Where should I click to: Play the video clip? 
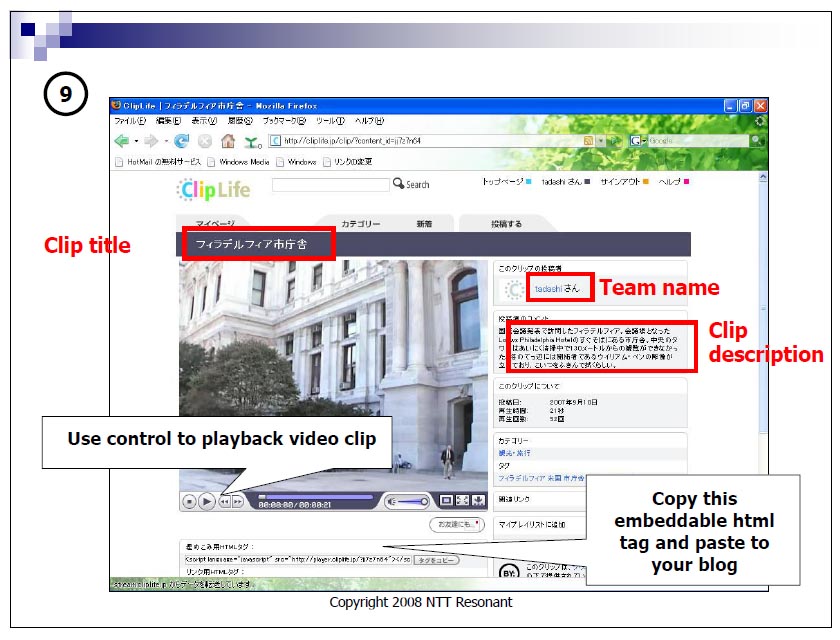(207, 502)
